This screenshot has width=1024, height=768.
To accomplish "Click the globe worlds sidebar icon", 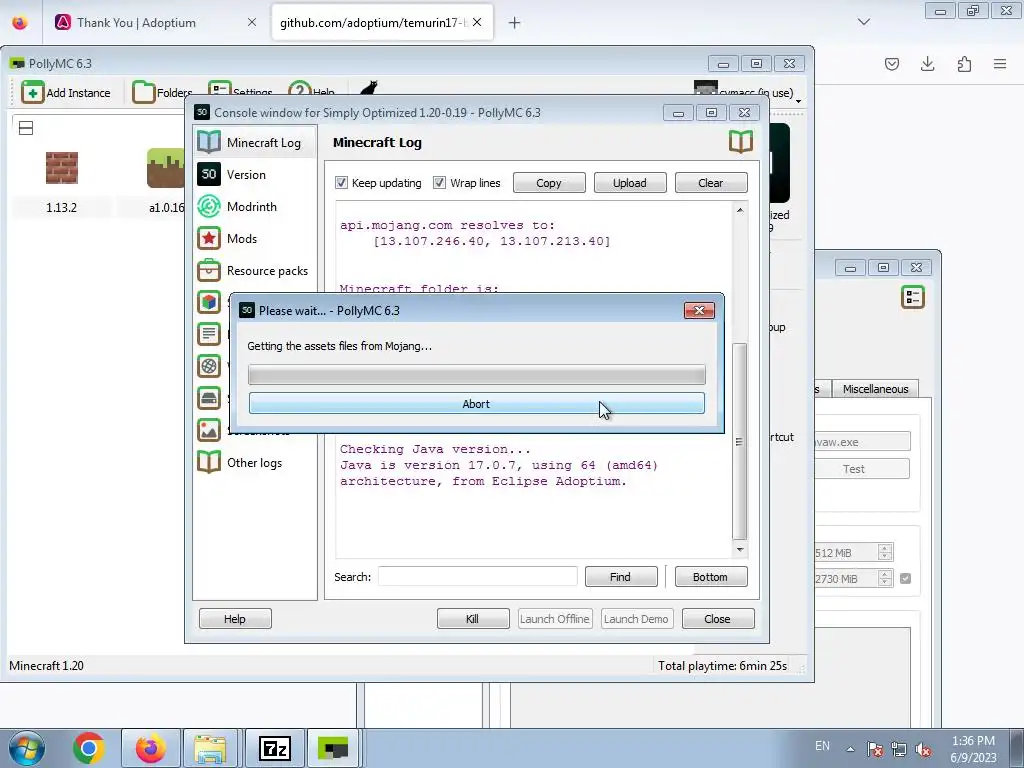I will pyautogui.click(x=209, y=366).
